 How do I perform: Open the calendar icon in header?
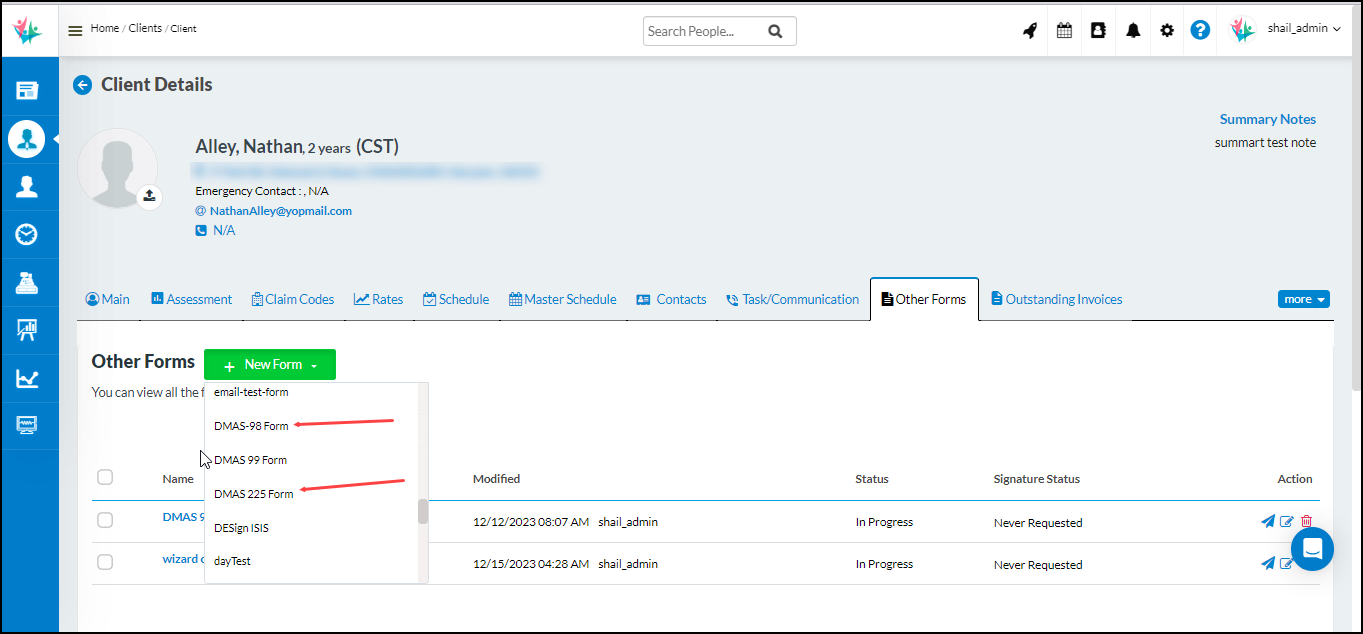(x=1064, y=30)
